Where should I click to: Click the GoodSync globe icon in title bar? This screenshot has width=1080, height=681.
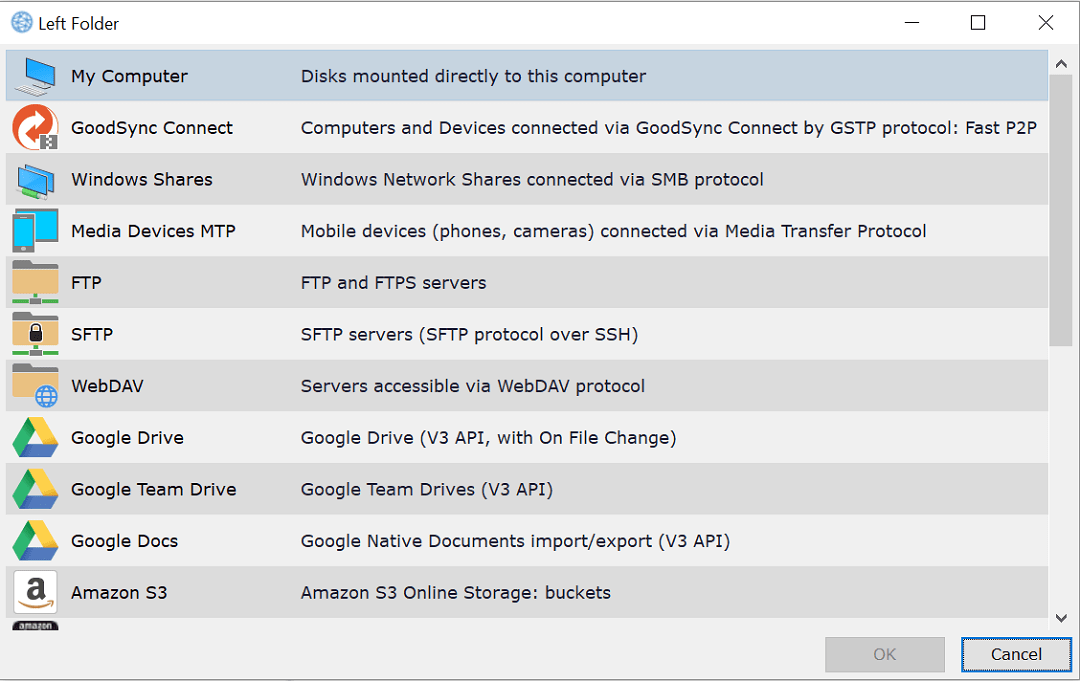(x=21, y=23)
